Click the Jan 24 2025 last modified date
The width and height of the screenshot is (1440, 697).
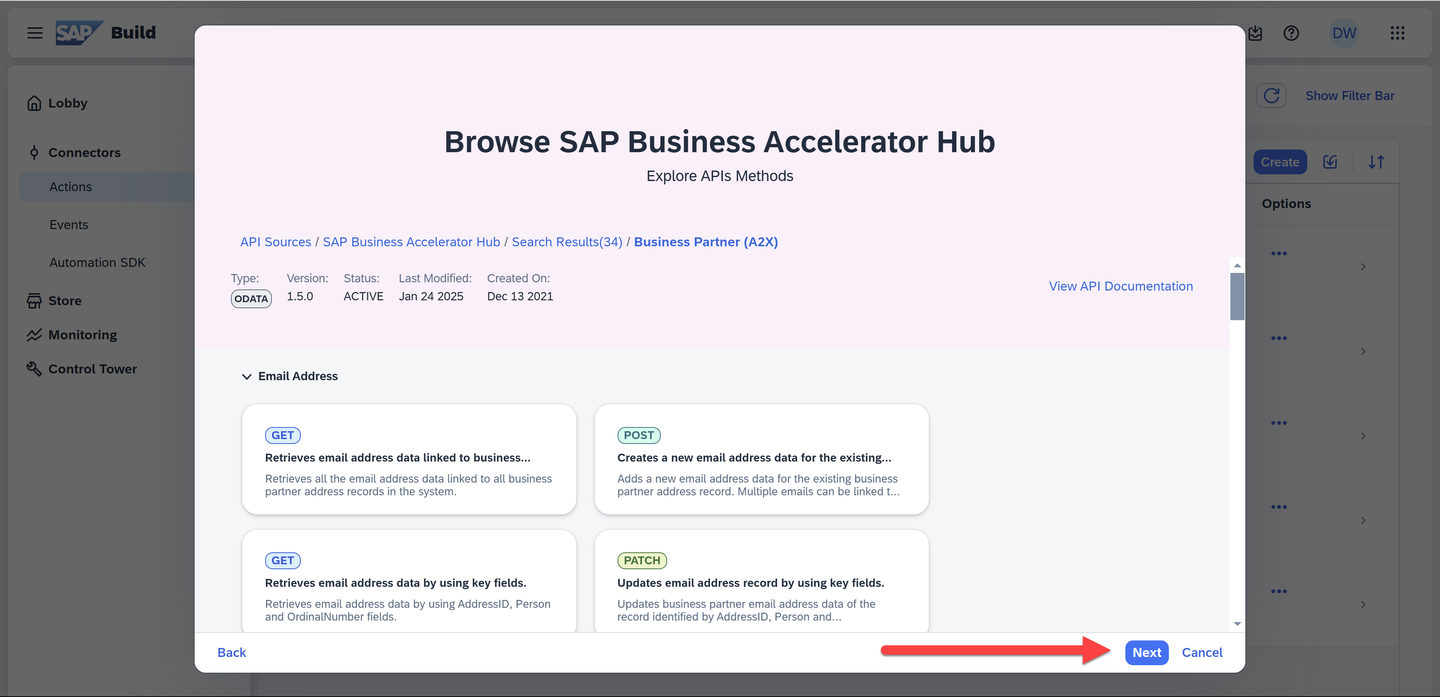(431, 297)
